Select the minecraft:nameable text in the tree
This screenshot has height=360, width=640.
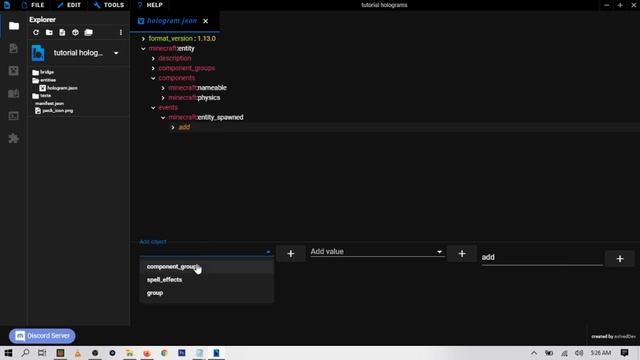198,88
